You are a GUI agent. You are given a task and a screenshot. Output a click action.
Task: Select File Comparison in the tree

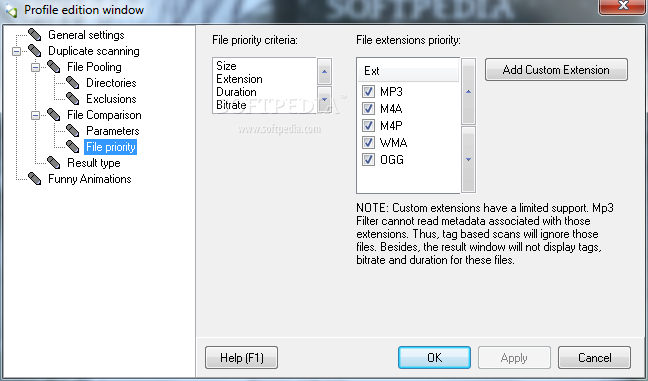(x=104, y=115)
